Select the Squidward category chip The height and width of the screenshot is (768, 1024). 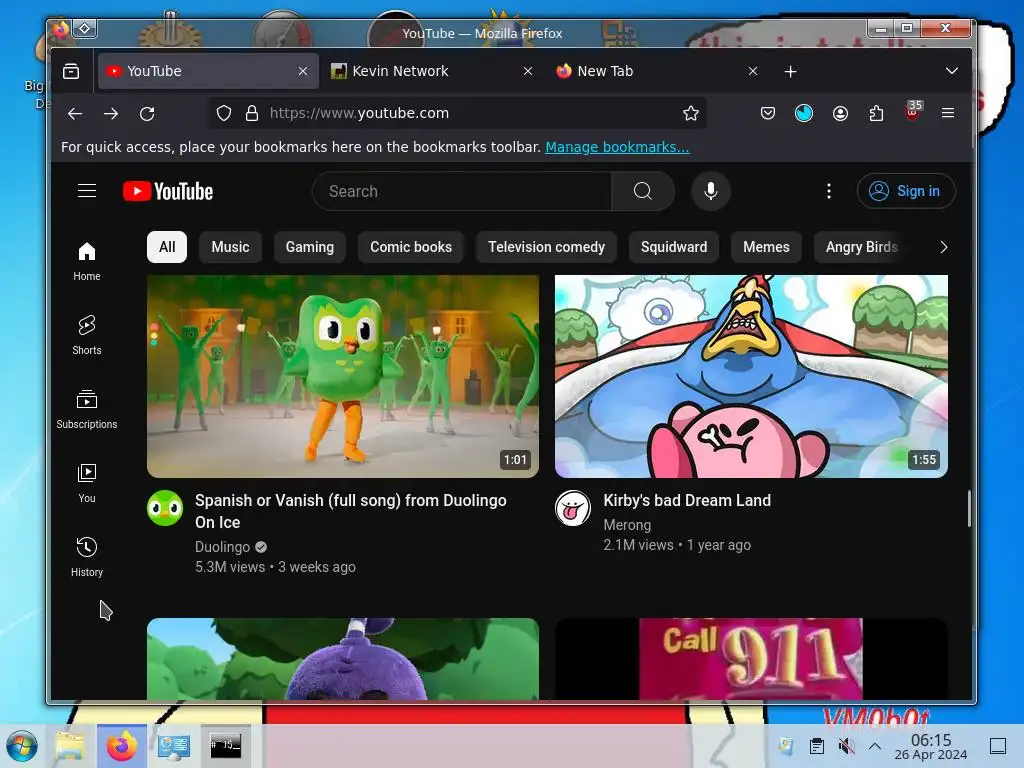point(674,247)
